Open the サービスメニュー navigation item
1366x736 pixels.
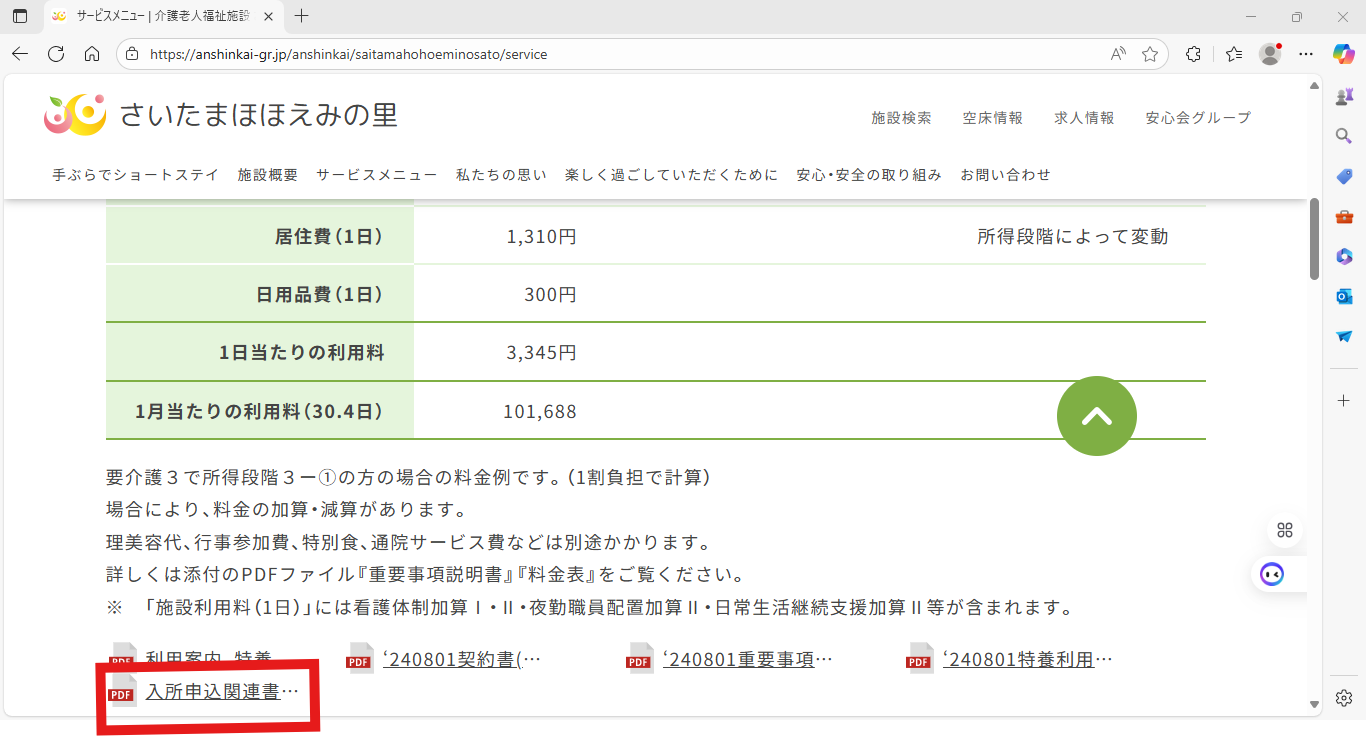click(376, 175)
